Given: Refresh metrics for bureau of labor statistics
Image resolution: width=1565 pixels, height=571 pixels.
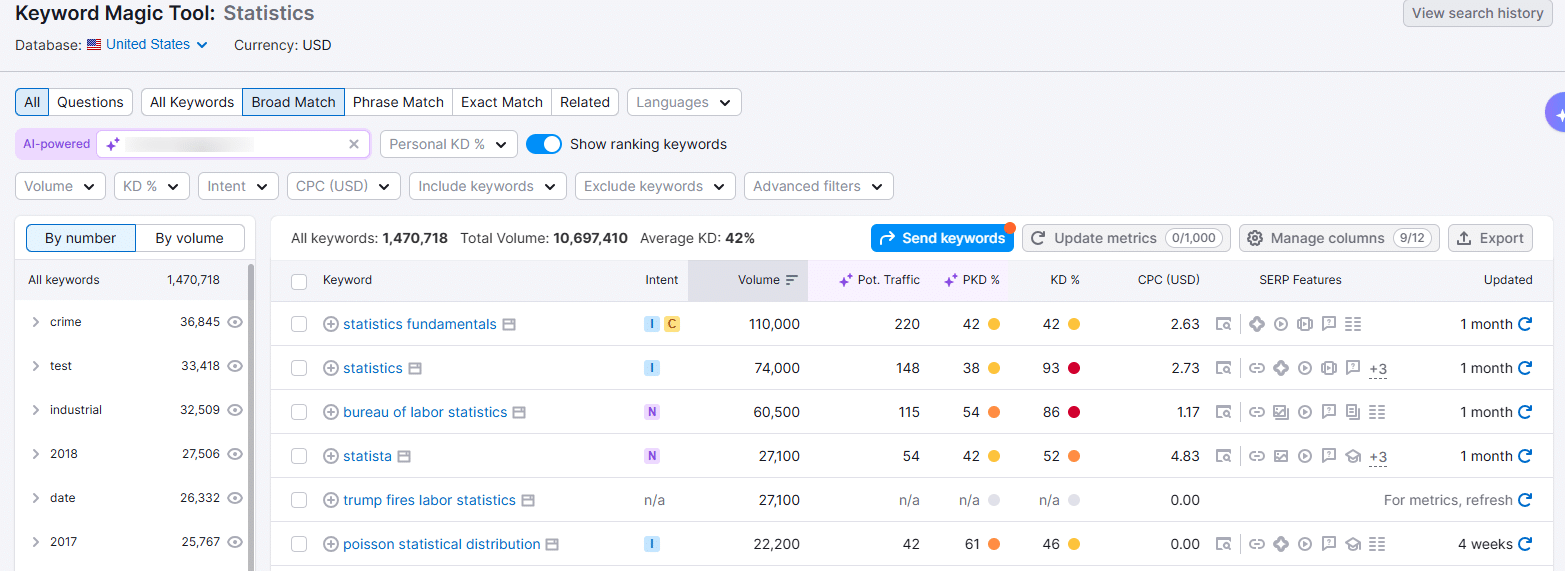Looking at the screenshot, I should [1525, 412].
